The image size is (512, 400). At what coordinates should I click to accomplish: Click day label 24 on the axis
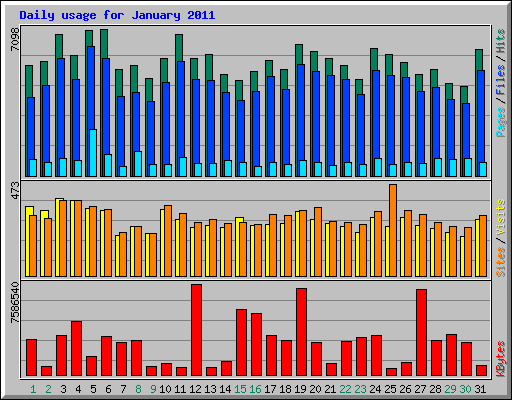coord(375,389)
